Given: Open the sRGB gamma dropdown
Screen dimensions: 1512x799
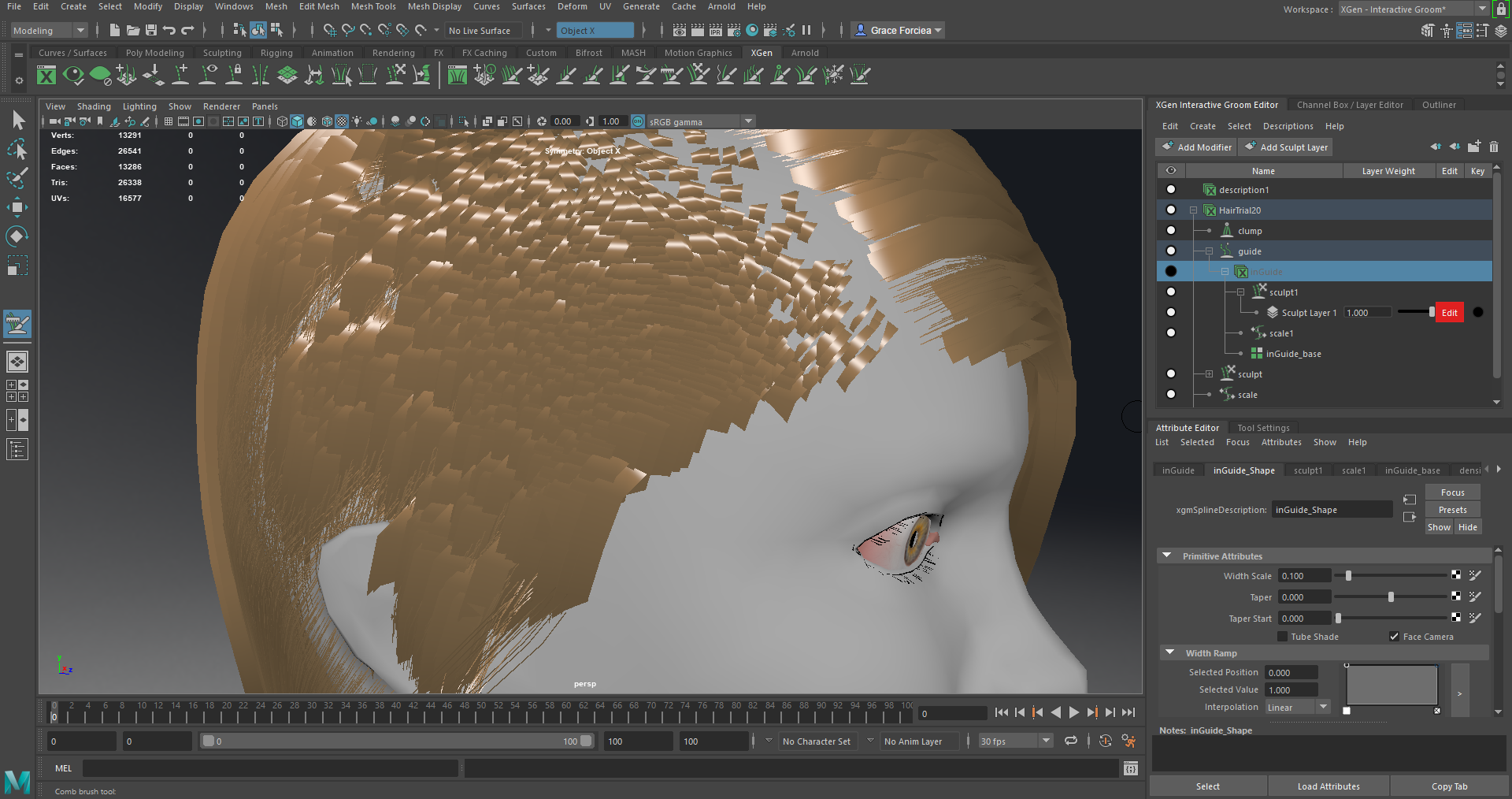Looking at the screenshot, I should tap(747, 121).
